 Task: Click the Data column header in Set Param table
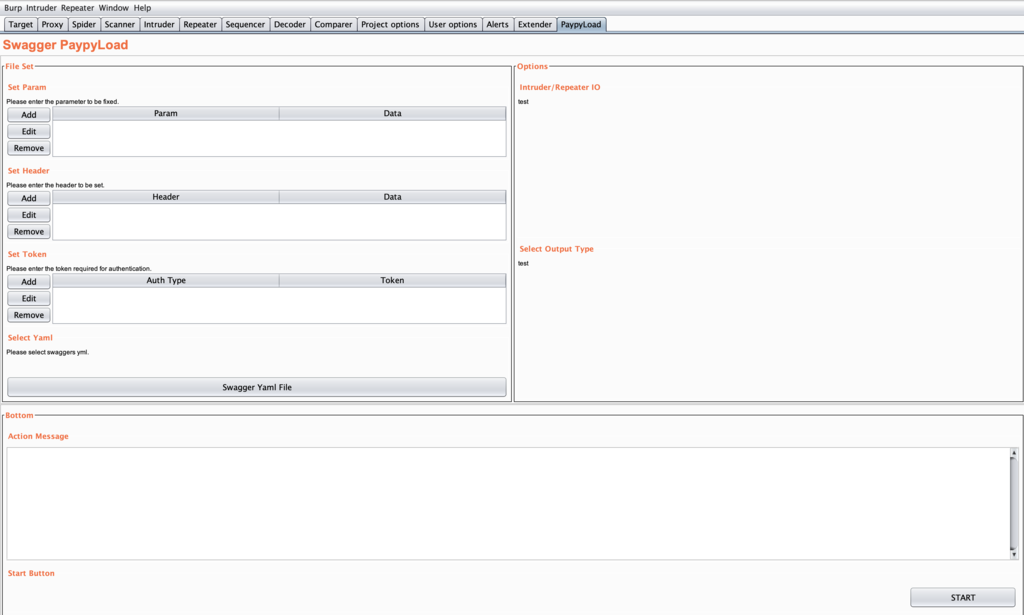(x=392, y=114)
